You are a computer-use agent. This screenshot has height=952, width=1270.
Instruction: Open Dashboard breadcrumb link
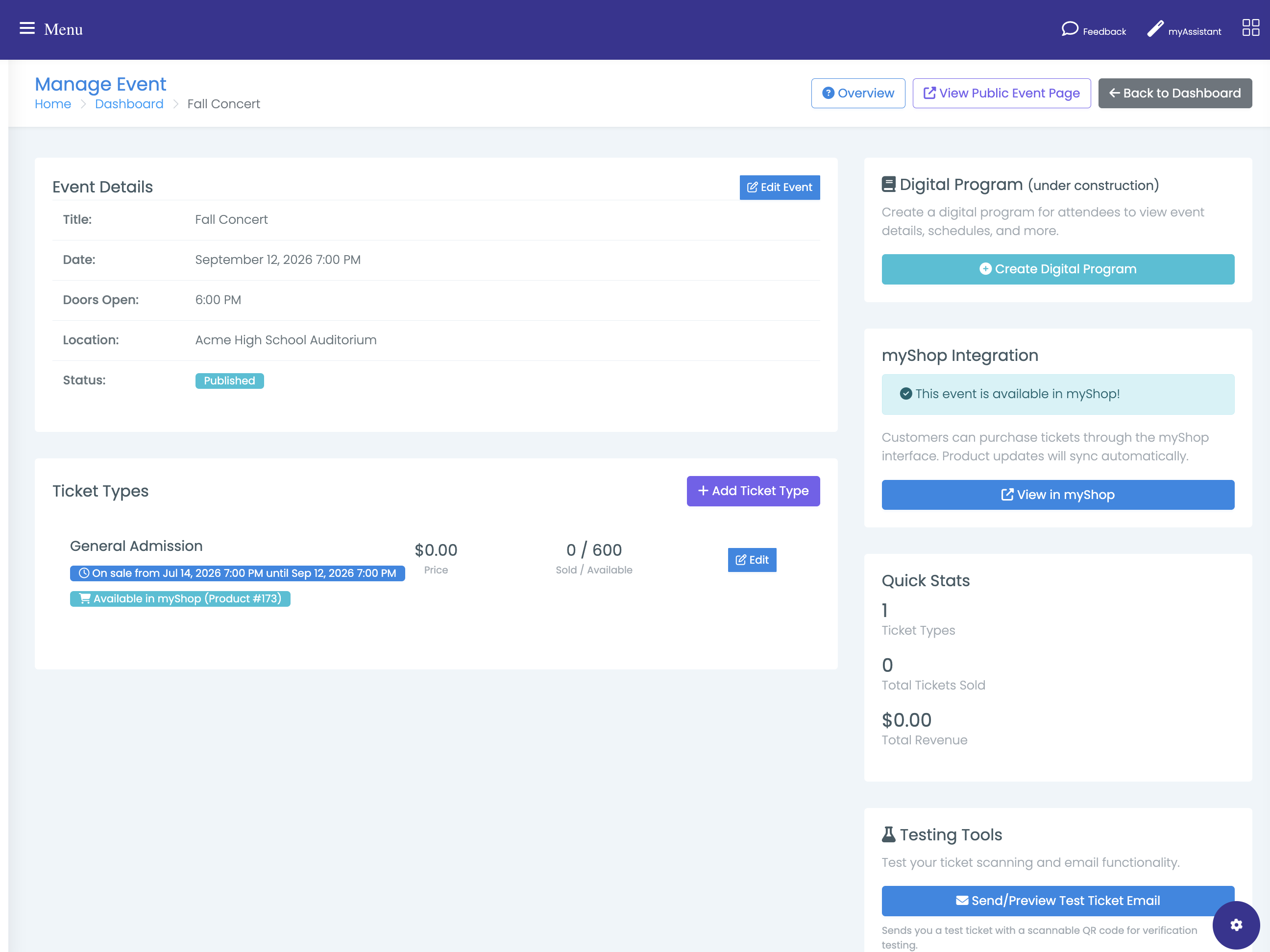(x=129, y=104)
